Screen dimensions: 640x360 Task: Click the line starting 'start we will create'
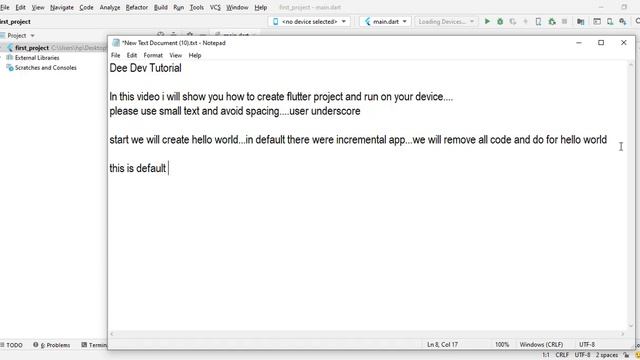click(358, 140)
